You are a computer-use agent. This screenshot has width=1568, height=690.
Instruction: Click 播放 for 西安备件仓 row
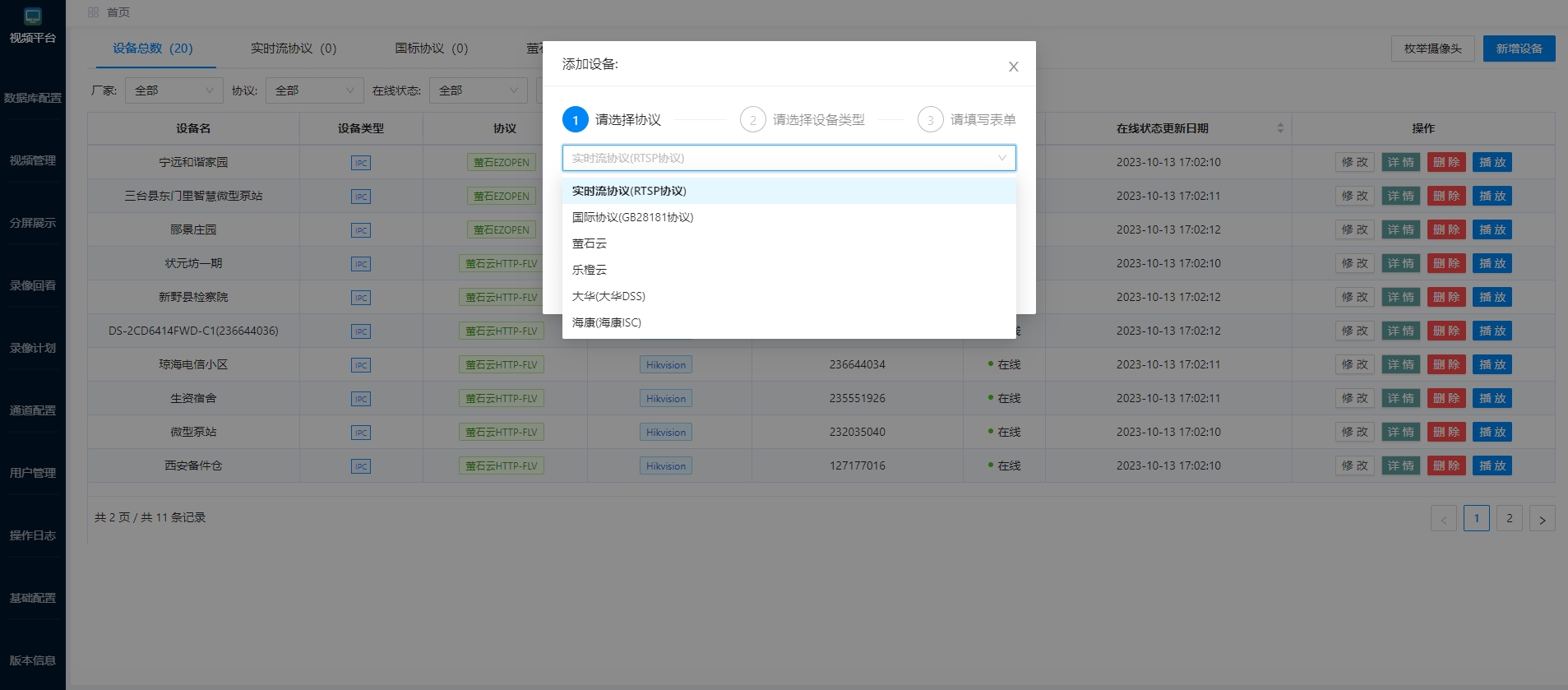(x=1492, y=466)
